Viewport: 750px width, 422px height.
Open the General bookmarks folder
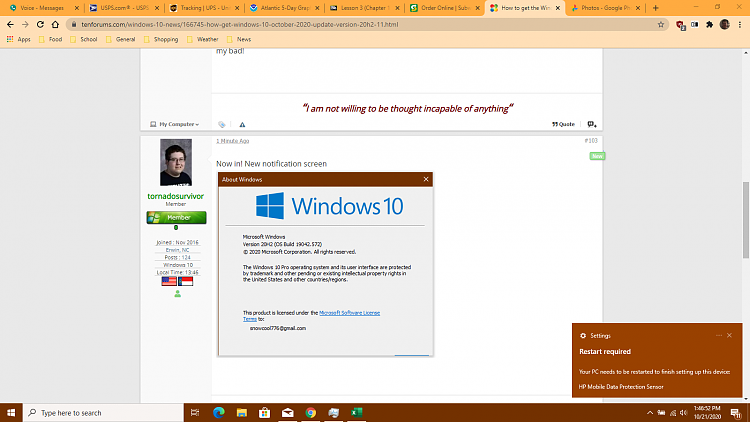pyautogui.click(x=121, y=39)
